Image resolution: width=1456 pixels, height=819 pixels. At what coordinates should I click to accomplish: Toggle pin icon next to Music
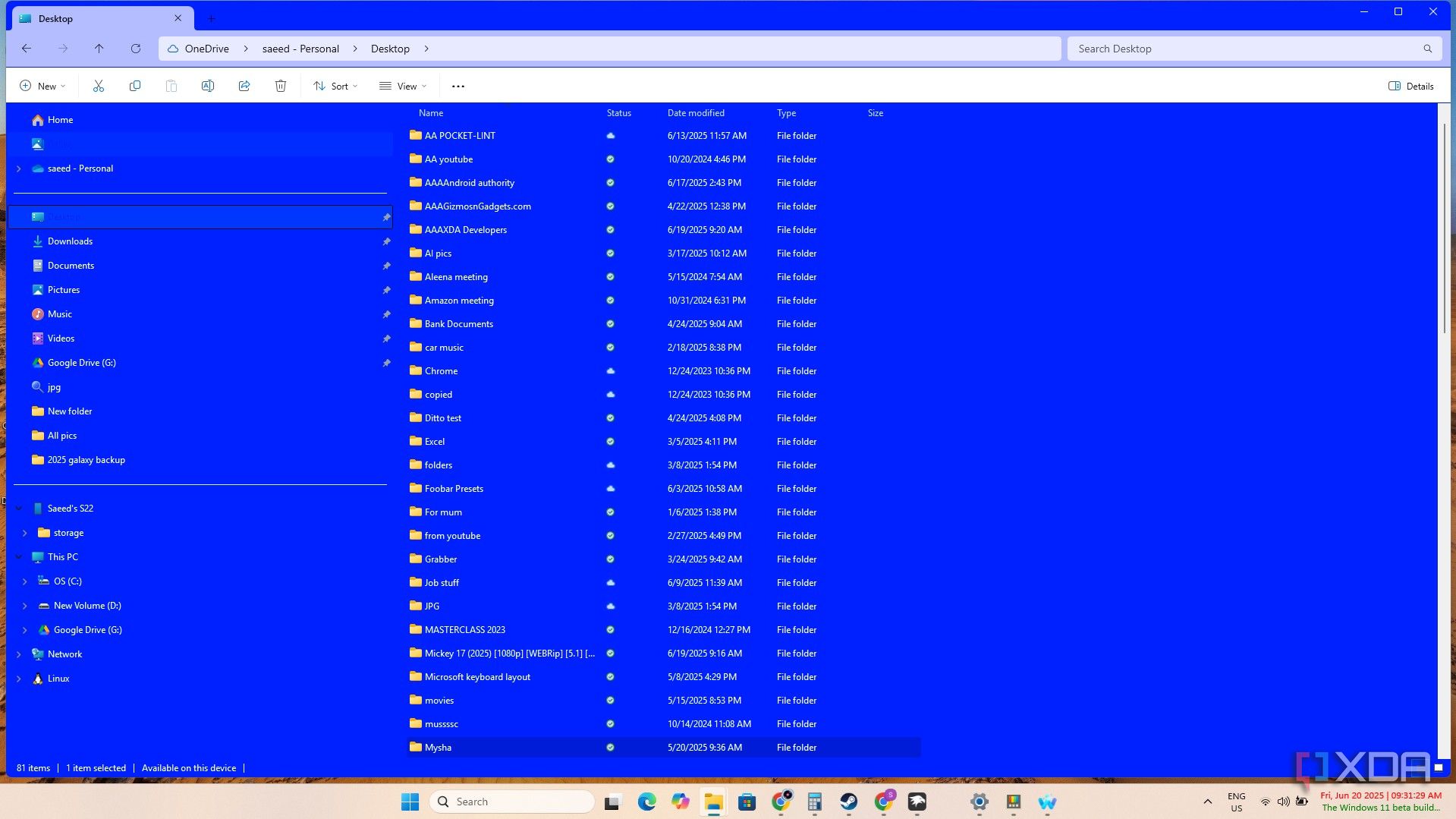pyautogui.click(x=386, y=314)
